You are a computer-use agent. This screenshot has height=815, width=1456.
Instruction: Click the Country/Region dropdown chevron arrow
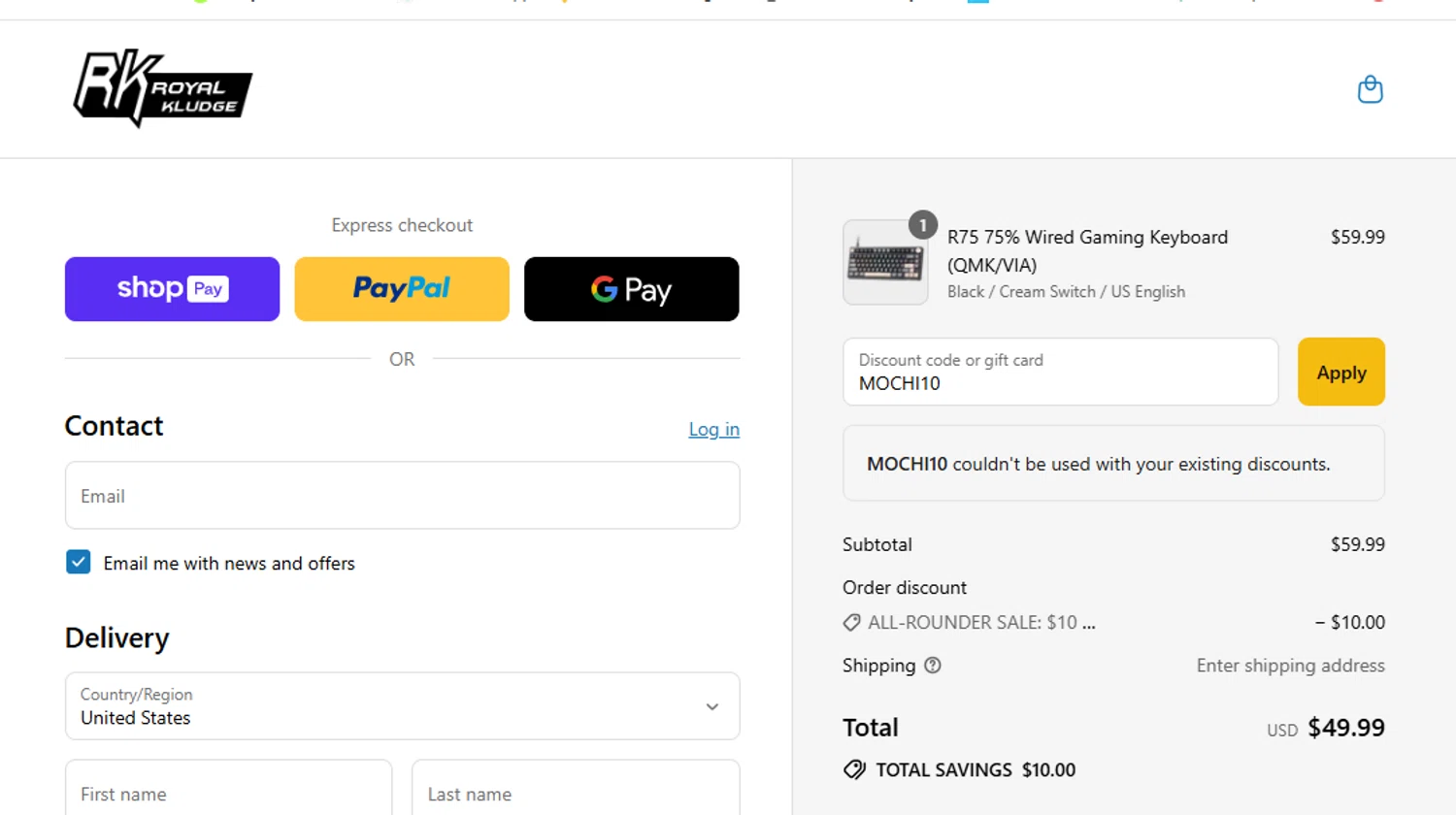712,706
